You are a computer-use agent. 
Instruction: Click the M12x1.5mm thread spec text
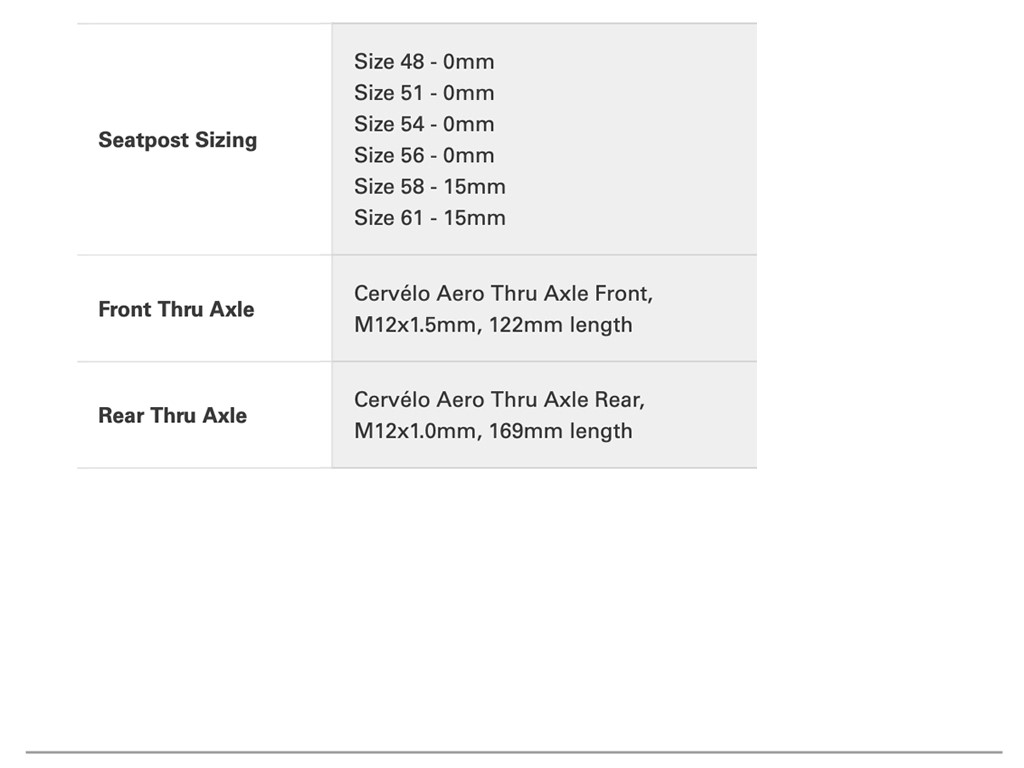point(415,325)
